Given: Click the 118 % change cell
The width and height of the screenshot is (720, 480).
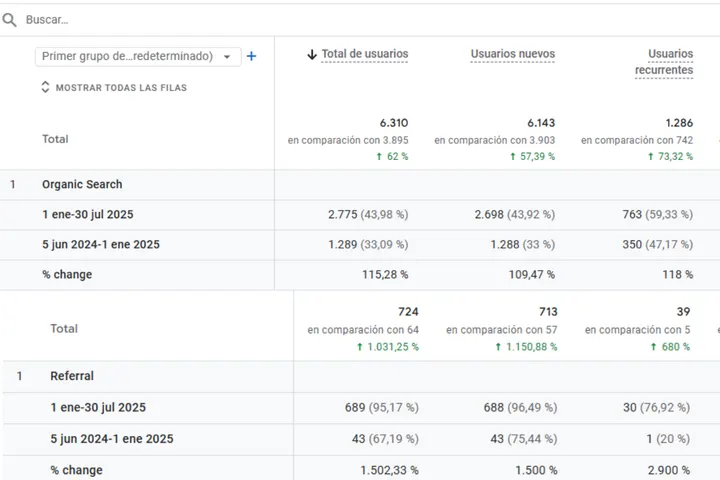Looking at the screenshot, I should 677,275.
